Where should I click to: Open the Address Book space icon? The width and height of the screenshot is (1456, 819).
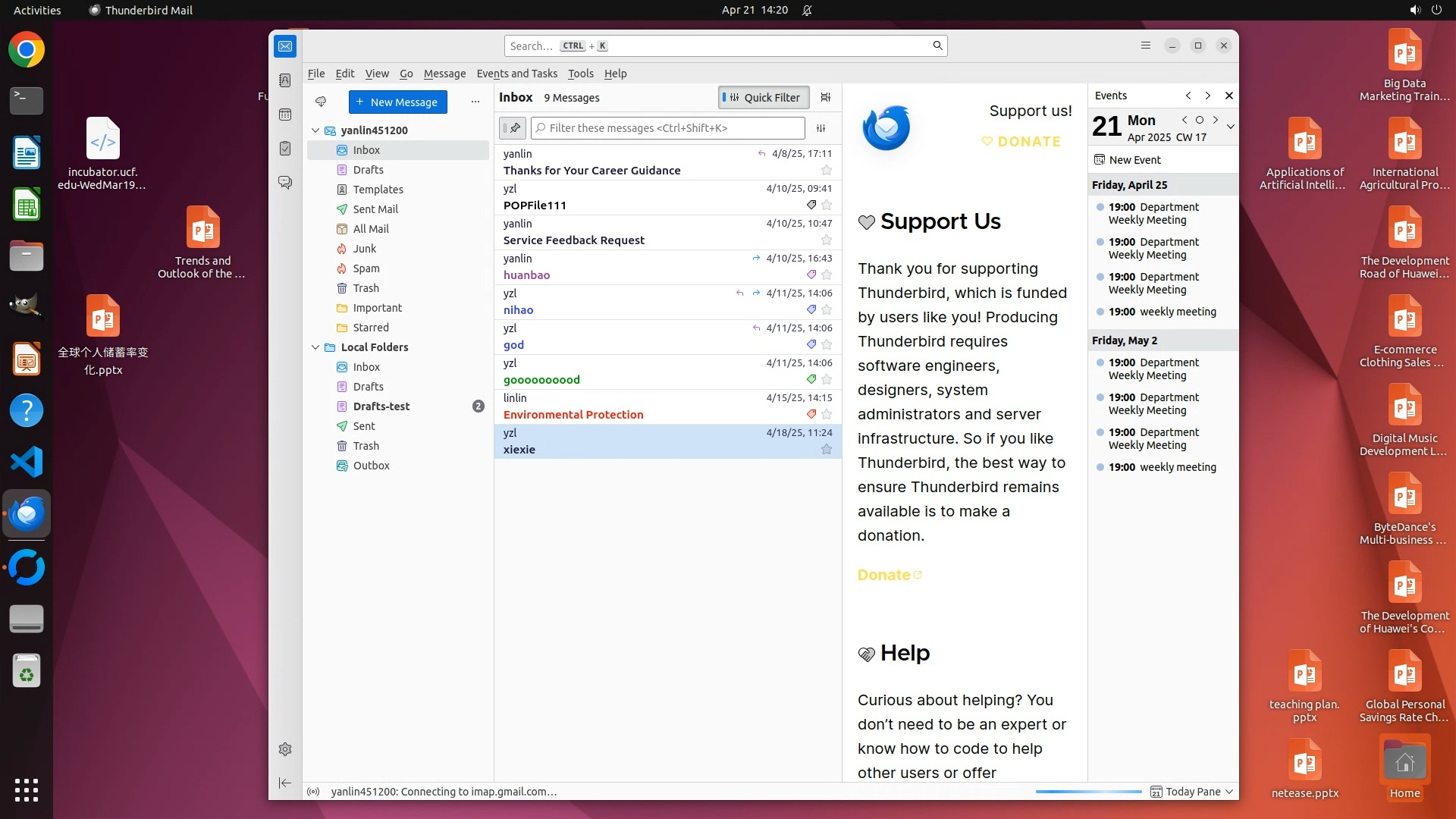(x=285, y=80)
